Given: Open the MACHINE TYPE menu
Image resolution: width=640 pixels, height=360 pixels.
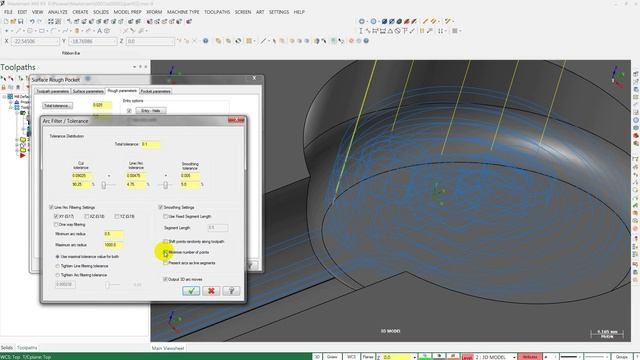Looking at the screenshot, I should click(183, 12).
